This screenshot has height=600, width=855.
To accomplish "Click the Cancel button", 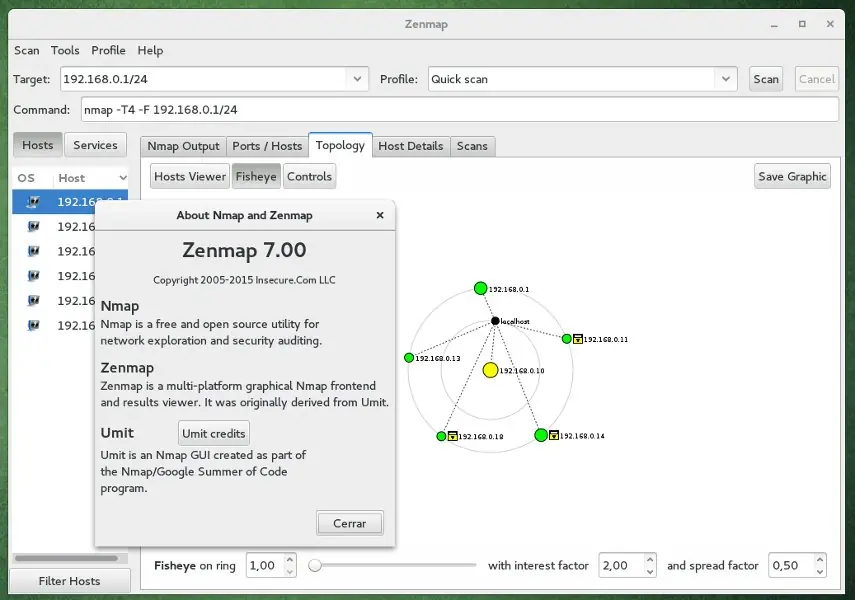I will [x=817, y=79].
